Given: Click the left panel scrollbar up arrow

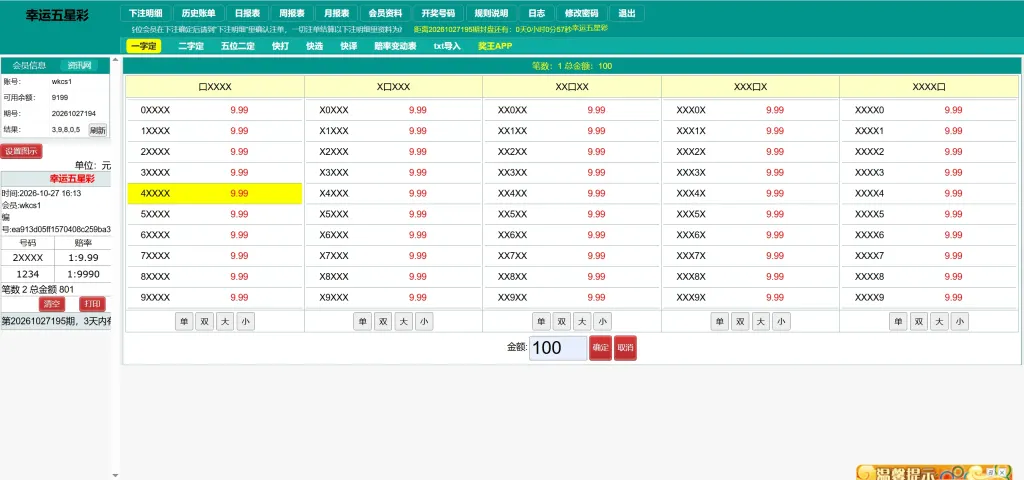Looking at the screenshot, I should coord(116,60).
